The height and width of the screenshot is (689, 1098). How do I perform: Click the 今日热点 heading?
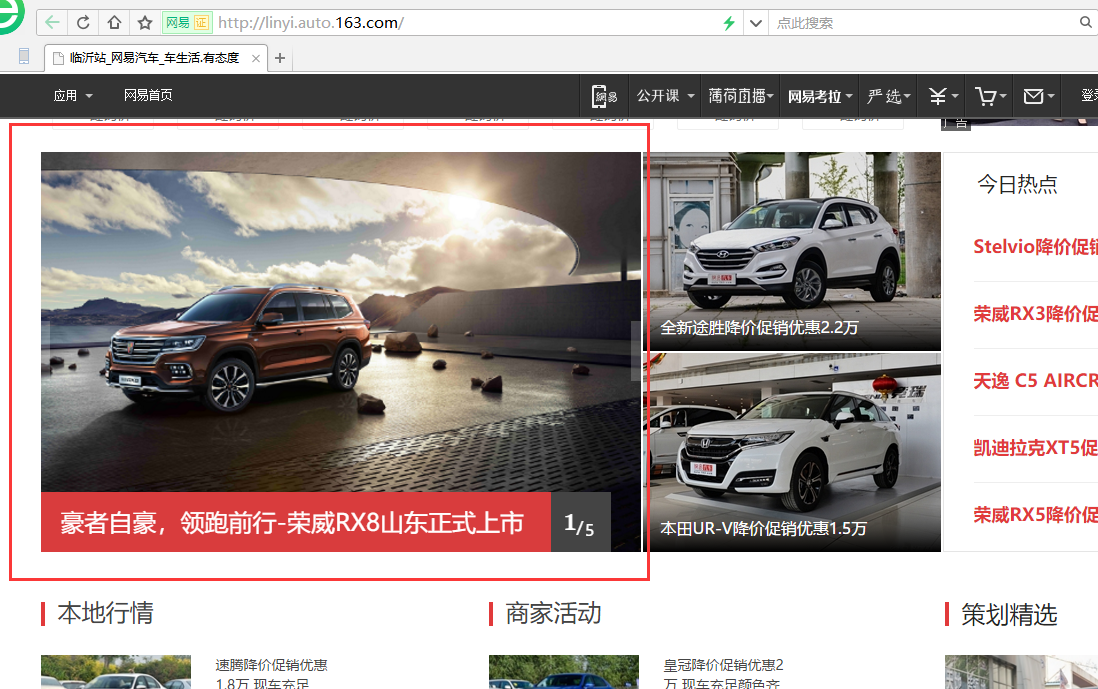click(1017, 184)
